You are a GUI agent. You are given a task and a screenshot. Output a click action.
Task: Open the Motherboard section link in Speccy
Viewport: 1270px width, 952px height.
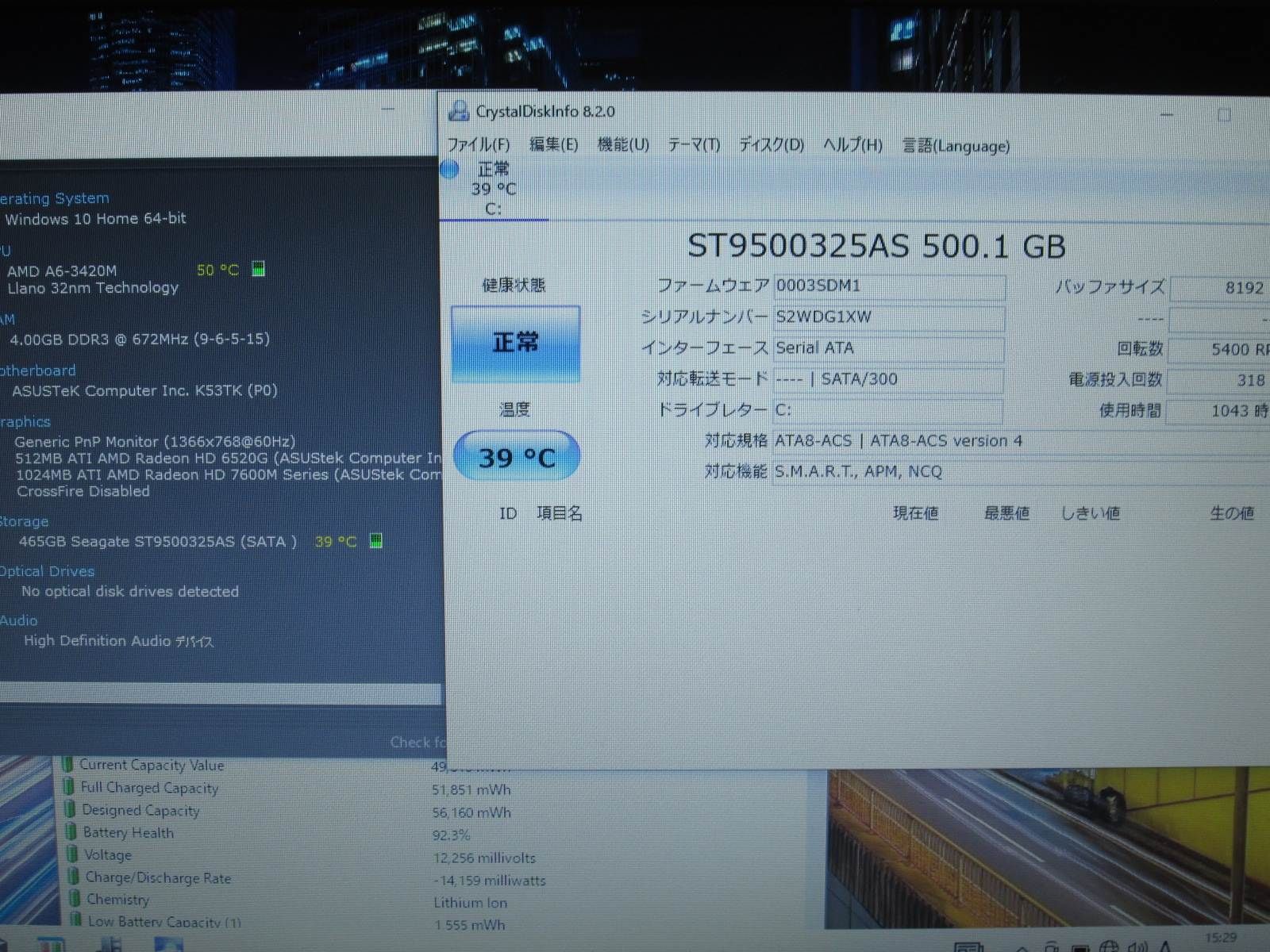[37, 370]
